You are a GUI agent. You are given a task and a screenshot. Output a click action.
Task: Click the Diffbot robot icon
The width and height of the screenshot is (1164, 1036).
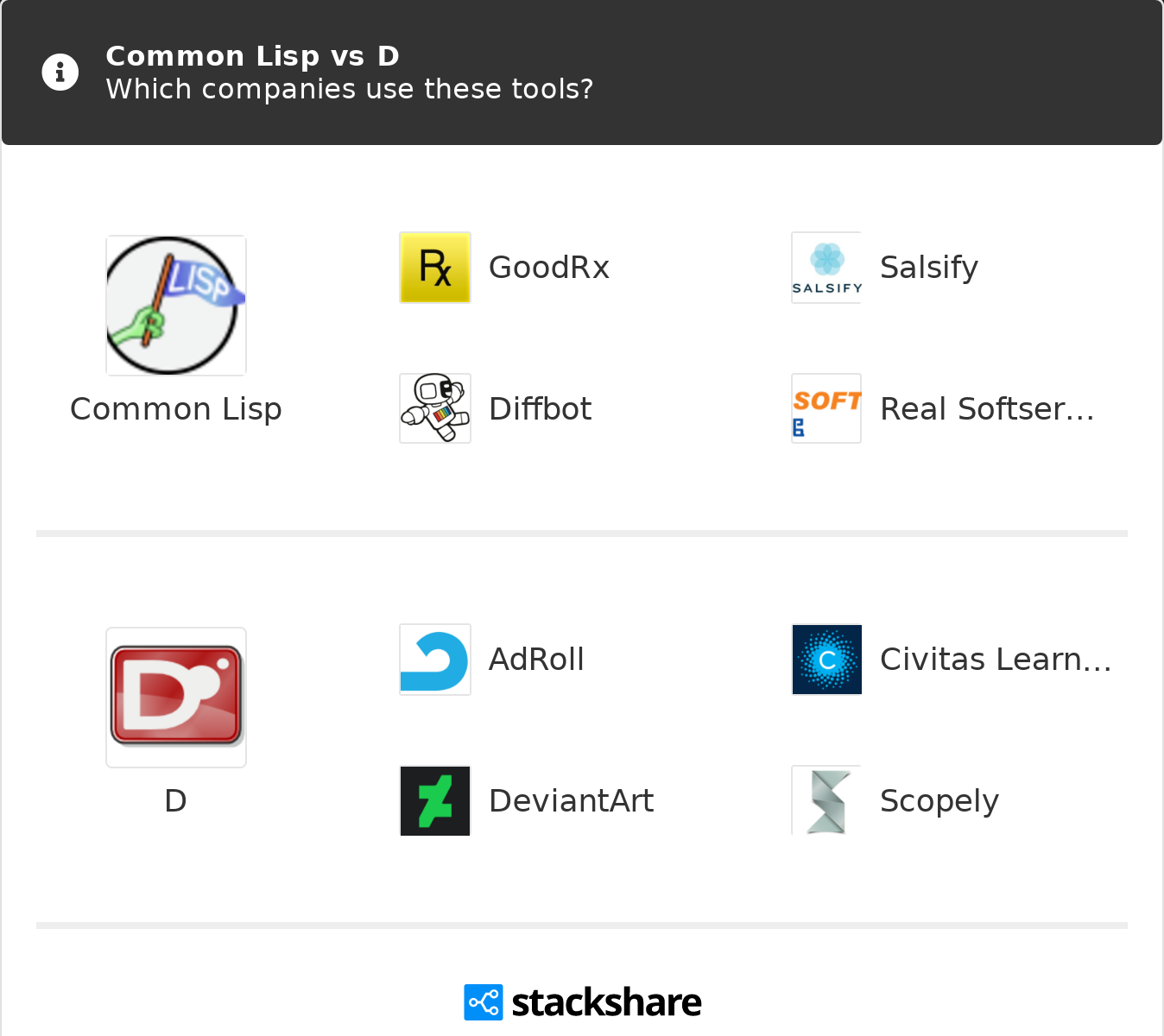435,408
